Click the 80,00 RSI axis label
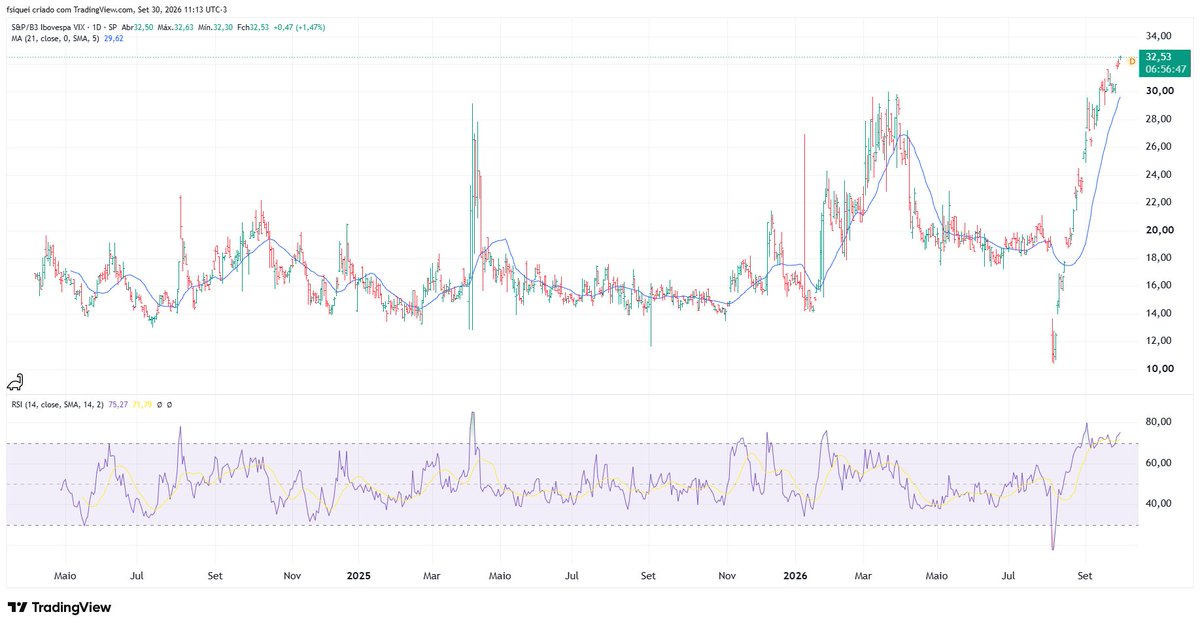The image size is (1200, 627). click(x=1159, y=422)
